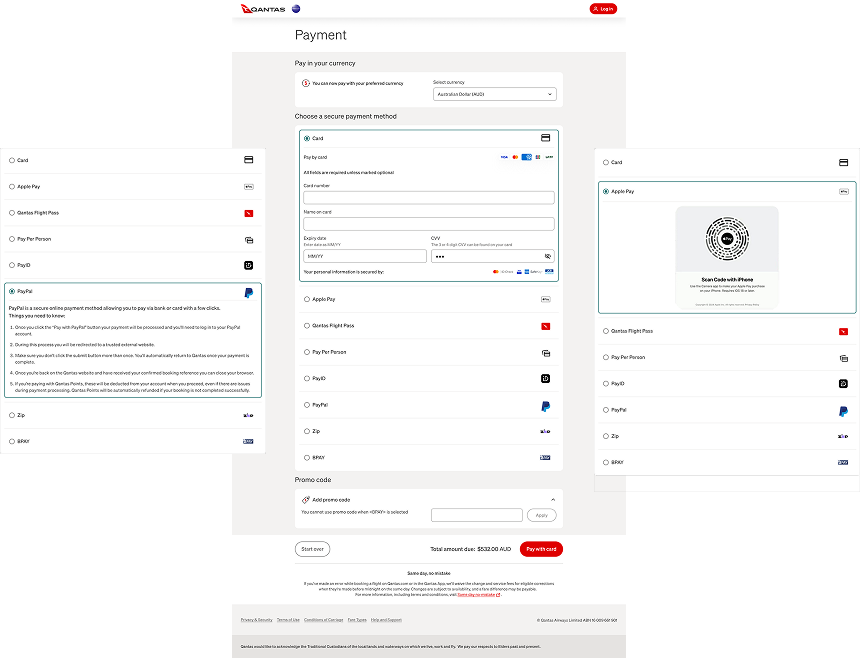Select Apple Pay radio in right panel
The height and width of the screenshot is (658, 860).
(x=606, y=191)
